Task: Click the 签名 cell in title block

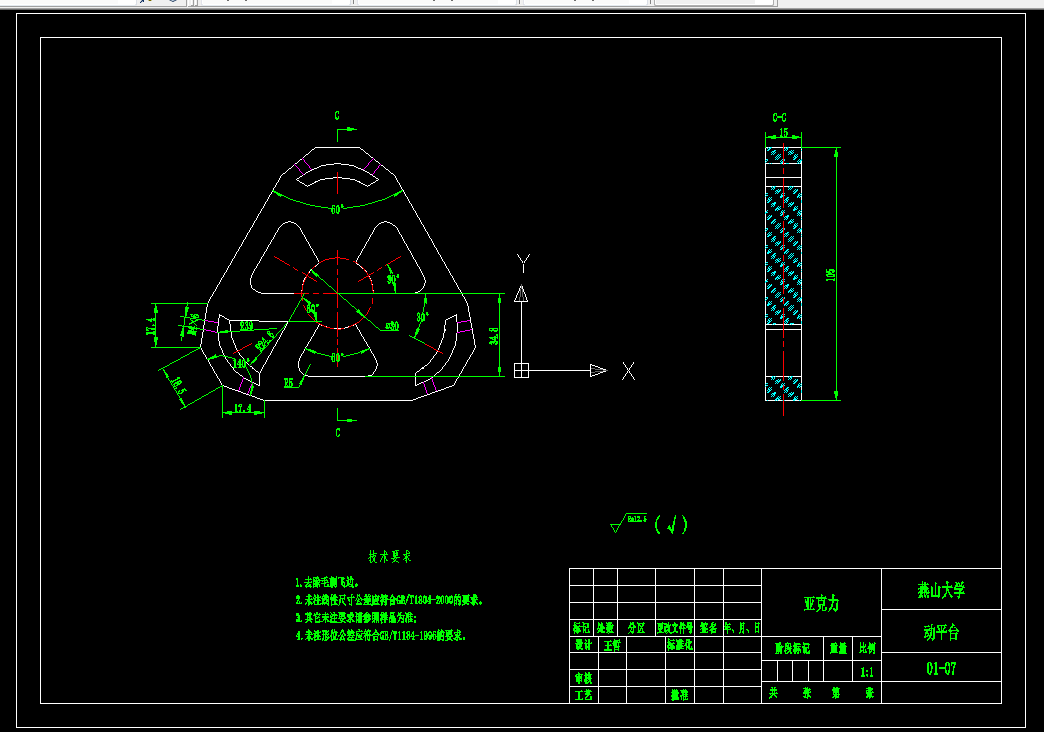Action: click(709, 627)
